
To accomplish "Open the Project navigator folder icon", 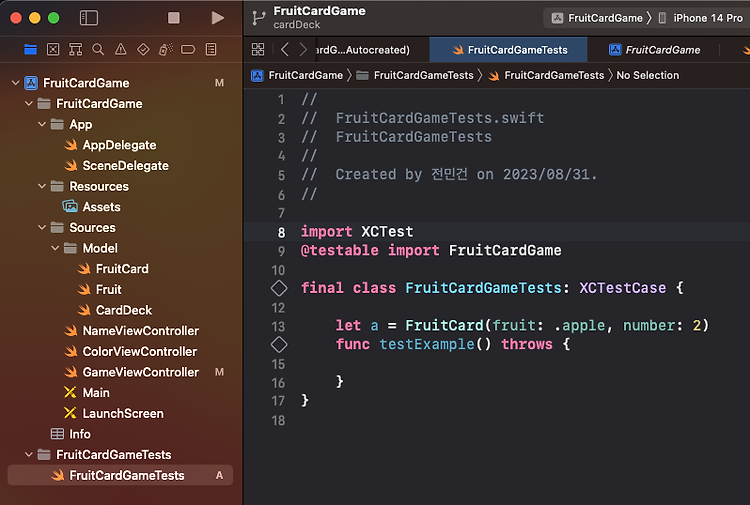I will tap(31, 49).
